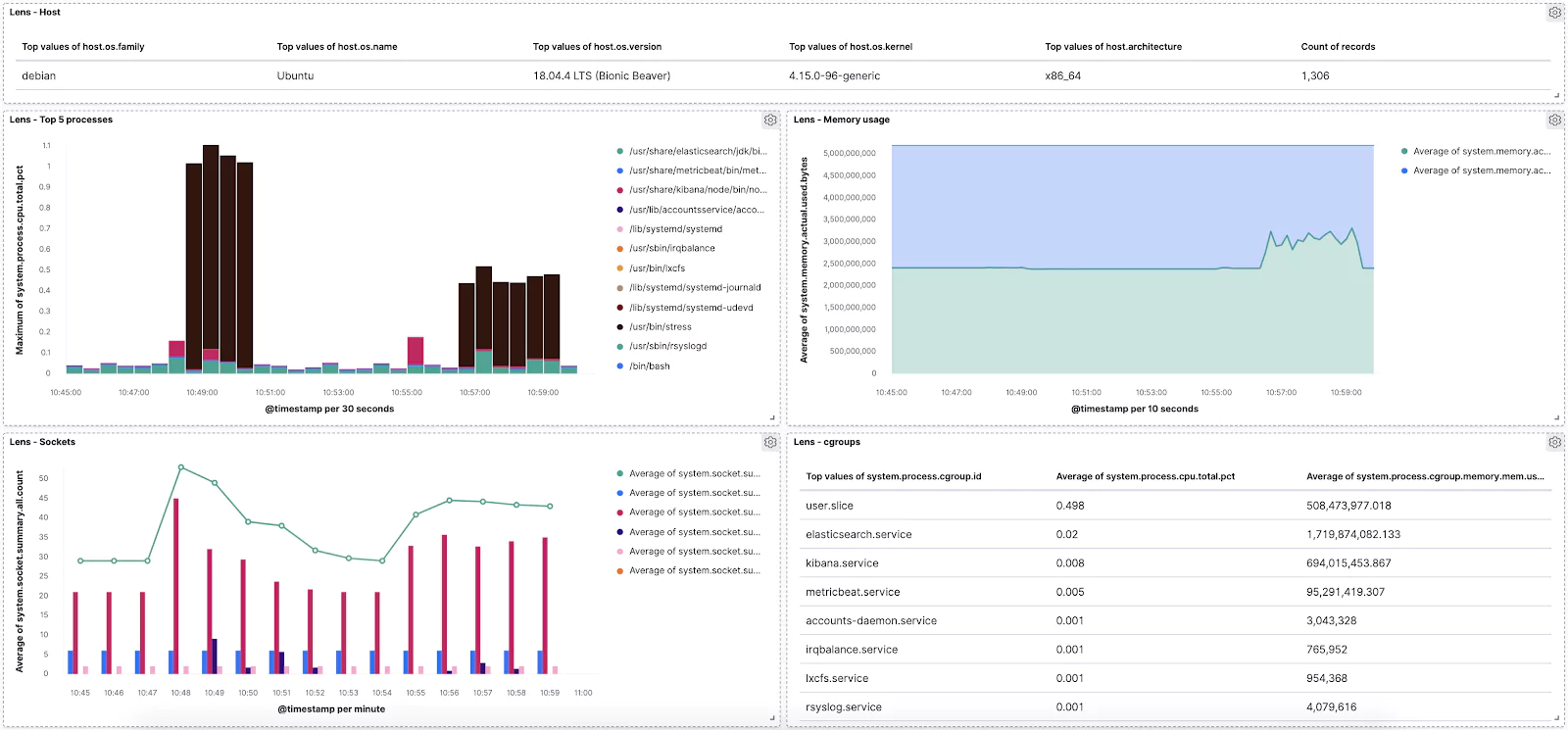The height and width of the screenshot is (730, 1568).
Task: Sort cgroups by Average cpu.total.pct header
Action: click(1146, 476)
